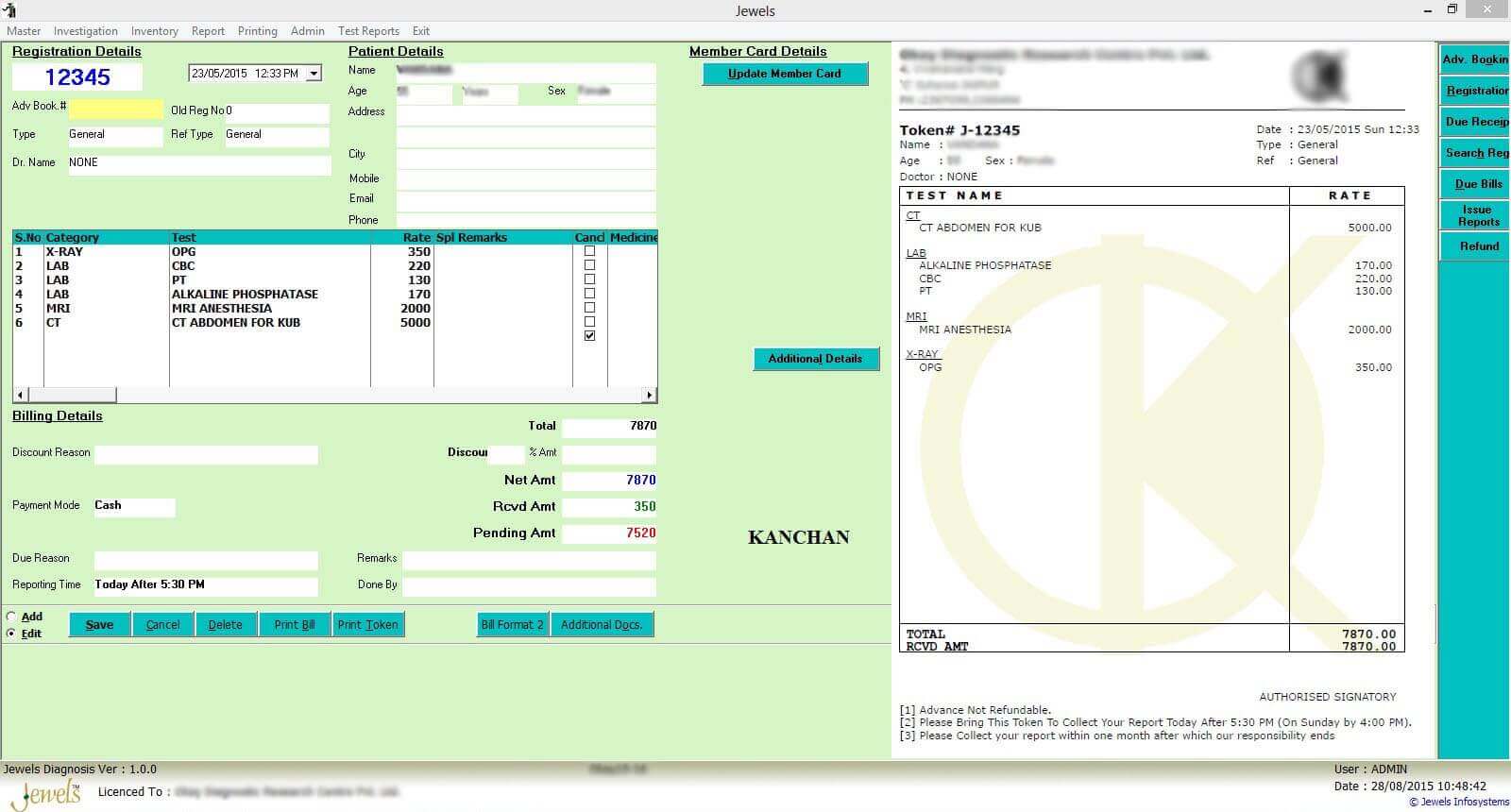The width and height of the screenshot is (1511, 812).
Task: Select the Edit radio button
Action: click(12, 634)
